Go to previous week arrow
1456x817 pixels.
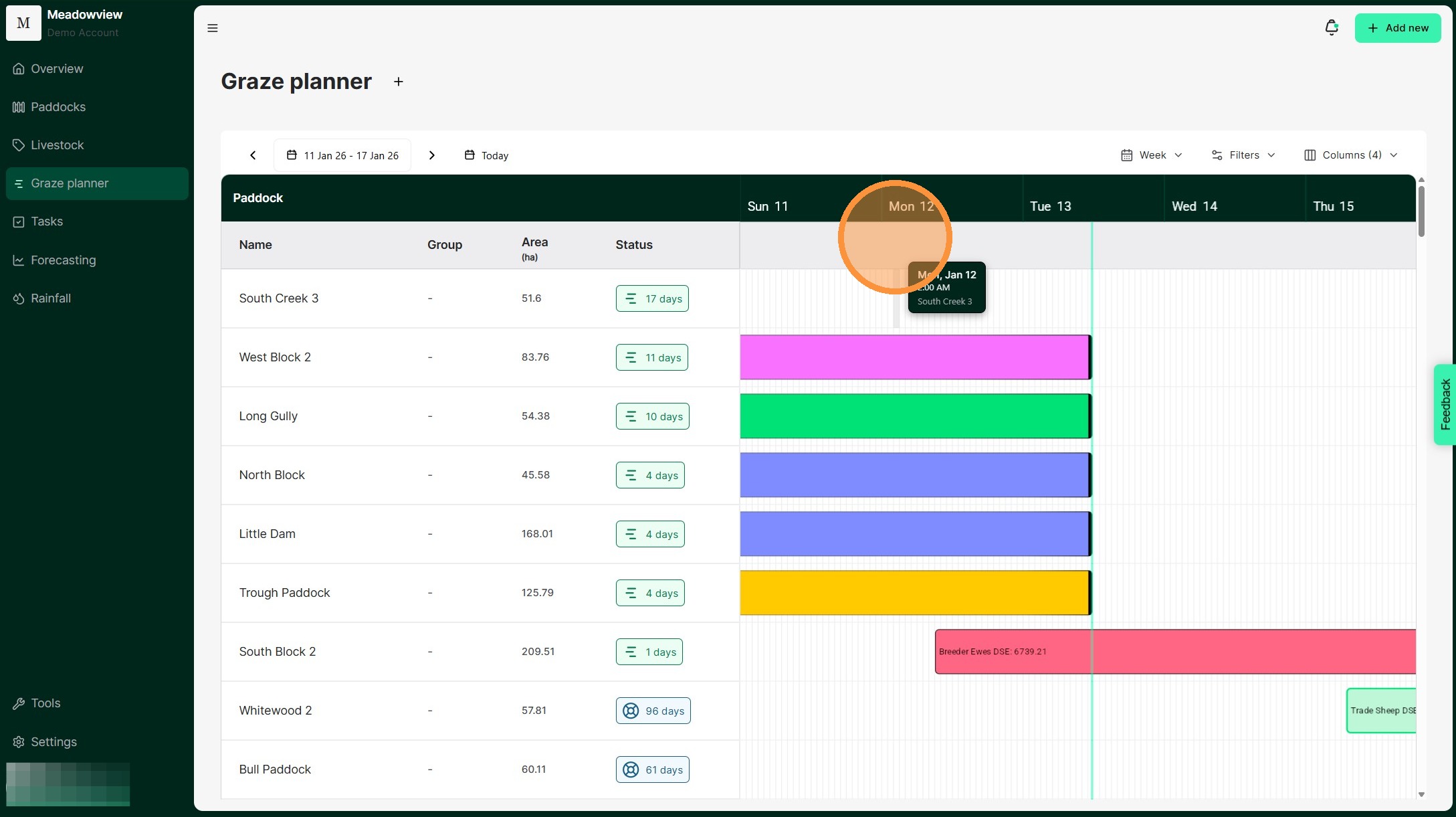tap(253, 155)
